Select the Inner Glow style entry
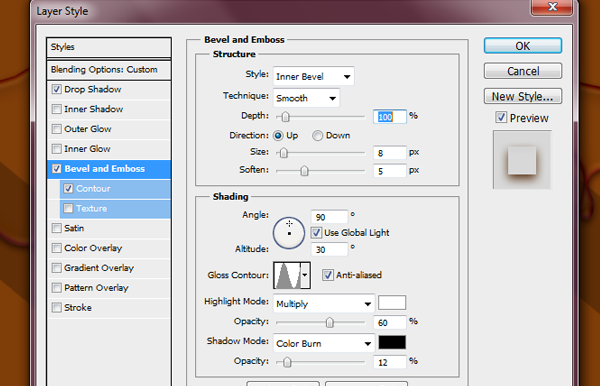 [87, 149]
